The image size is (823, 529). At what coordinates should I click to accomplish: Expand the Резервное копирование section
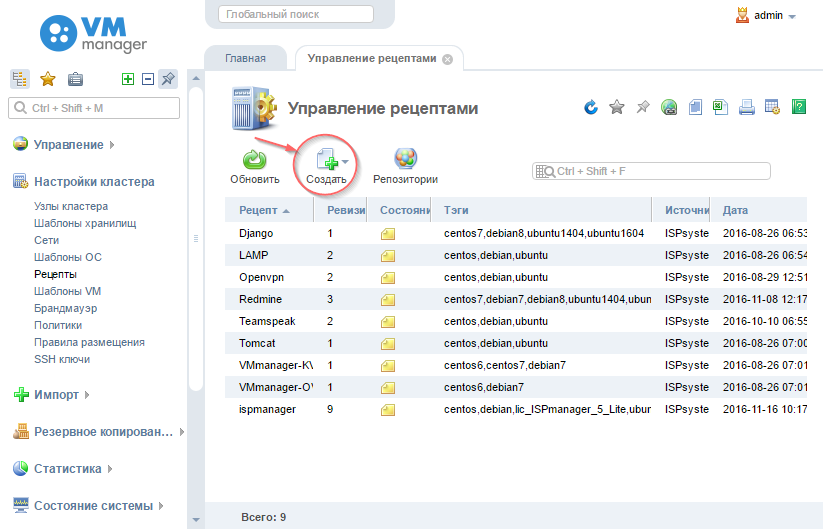pyautogui.click(x=103, y=432)
